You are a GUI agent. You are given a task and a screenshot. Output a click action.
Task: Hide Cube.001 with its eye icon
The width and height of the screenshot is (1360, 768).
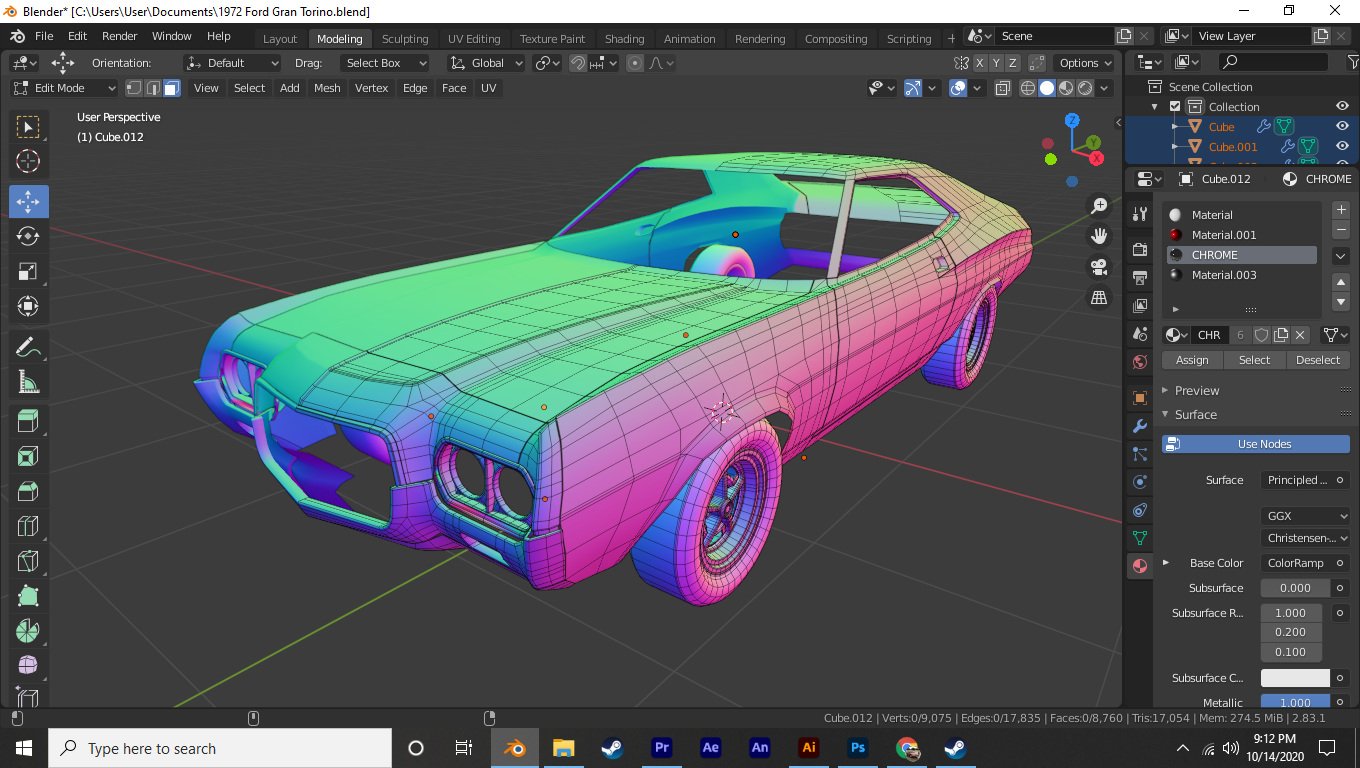tap(1342, 147)
